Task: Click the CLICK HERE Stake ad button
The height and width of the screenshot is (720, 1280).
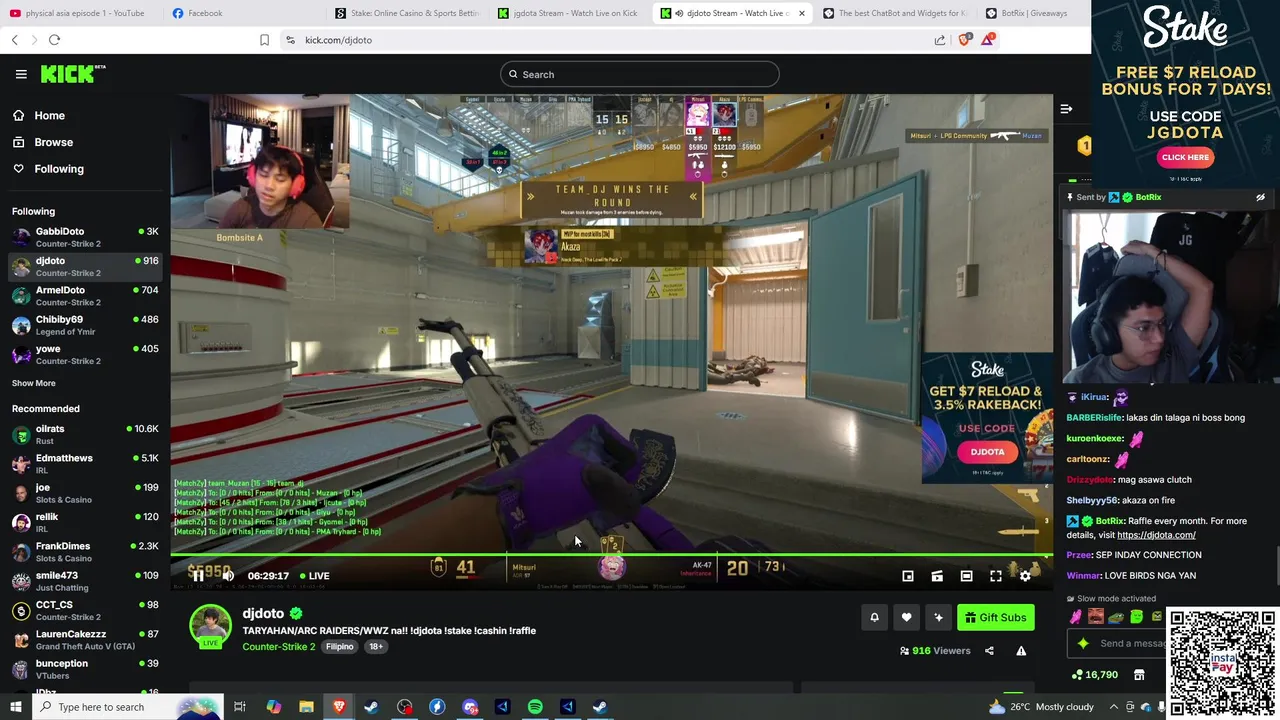Action: [1185, 157]
